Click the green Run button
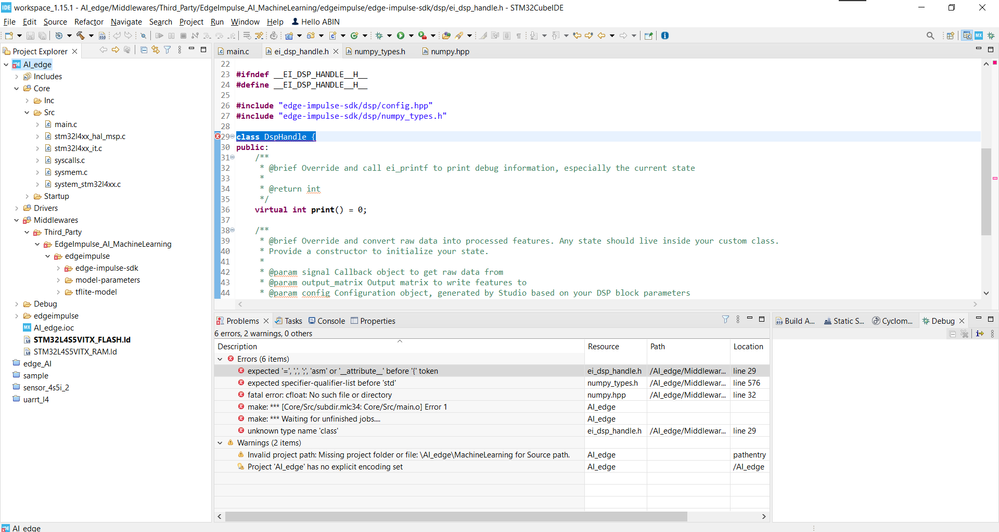999x532 pixels. (400, 36)
